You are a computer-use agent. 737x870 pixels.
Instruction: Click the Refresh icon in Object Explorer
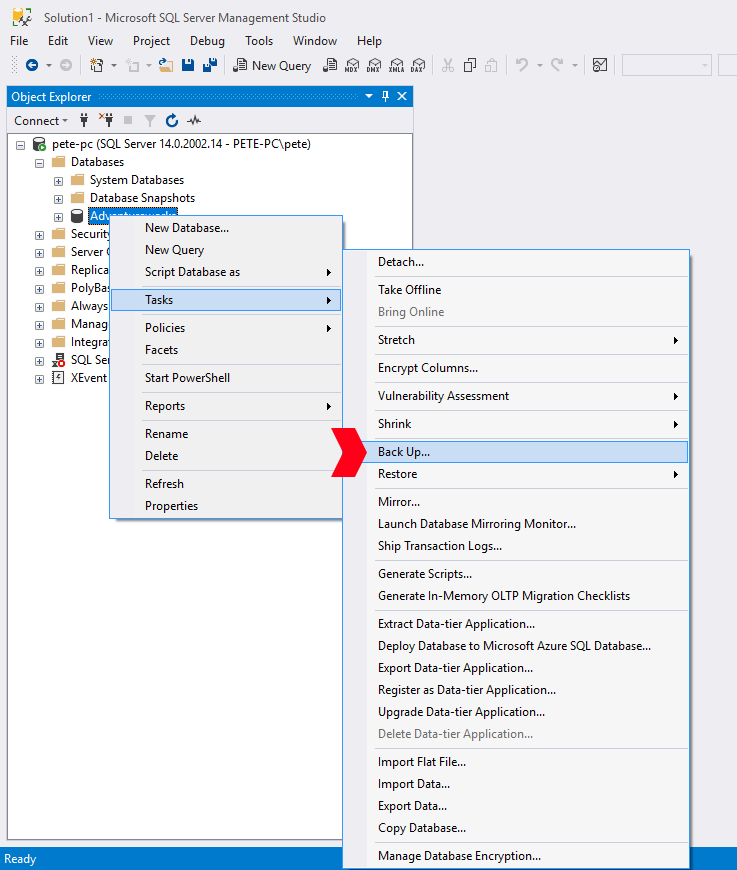click(172, 120)
